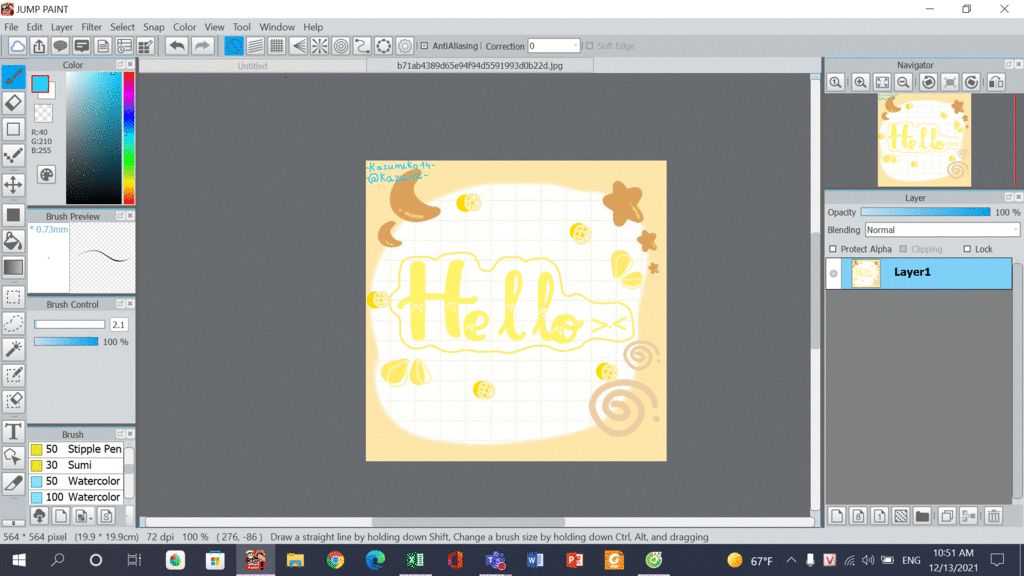Select the 30 Sumi brush
Image resolution: width=1024 pixels, height=576 pixels.
click(76, 465)
